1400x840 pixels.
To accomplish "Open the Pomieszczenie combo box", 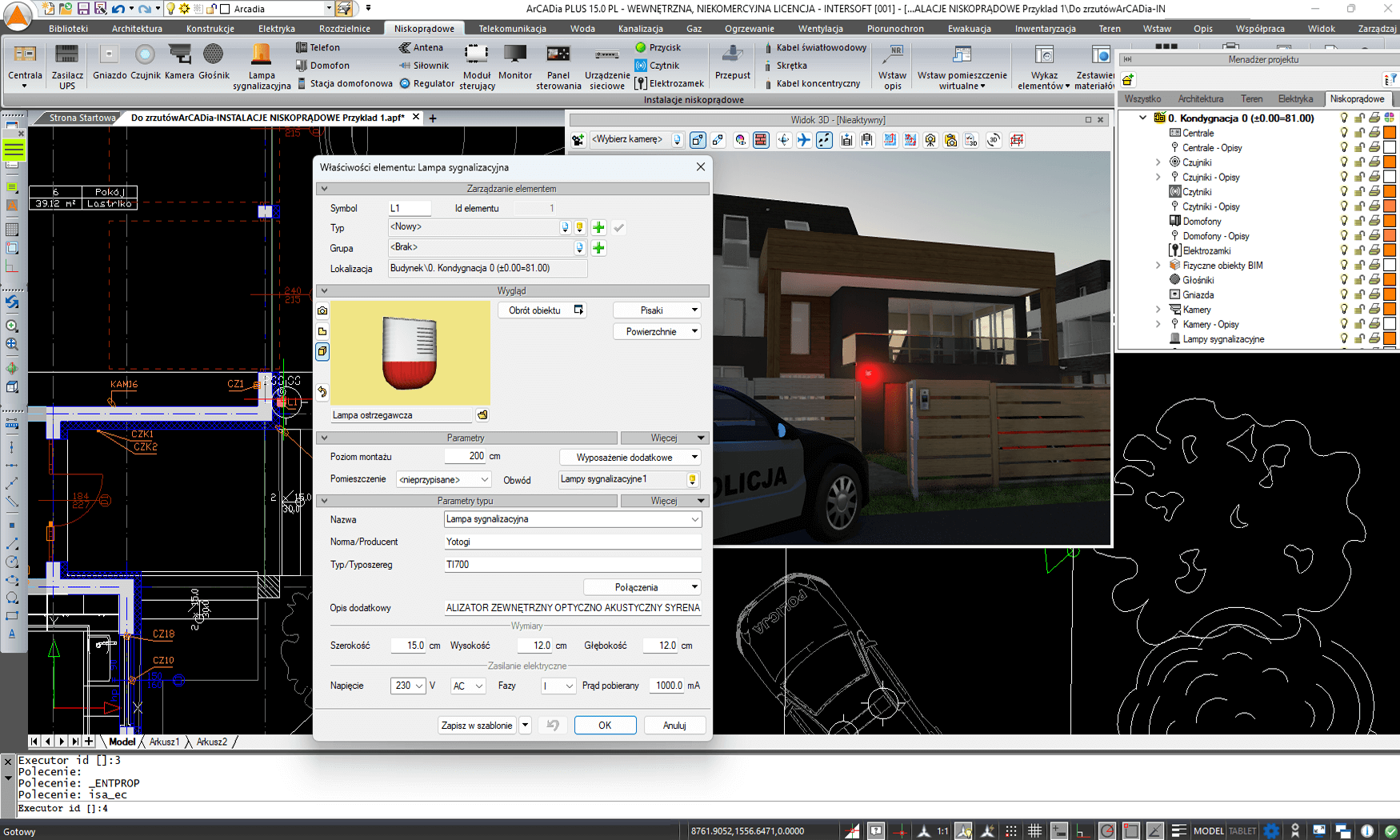I will (x=443, y=479).
